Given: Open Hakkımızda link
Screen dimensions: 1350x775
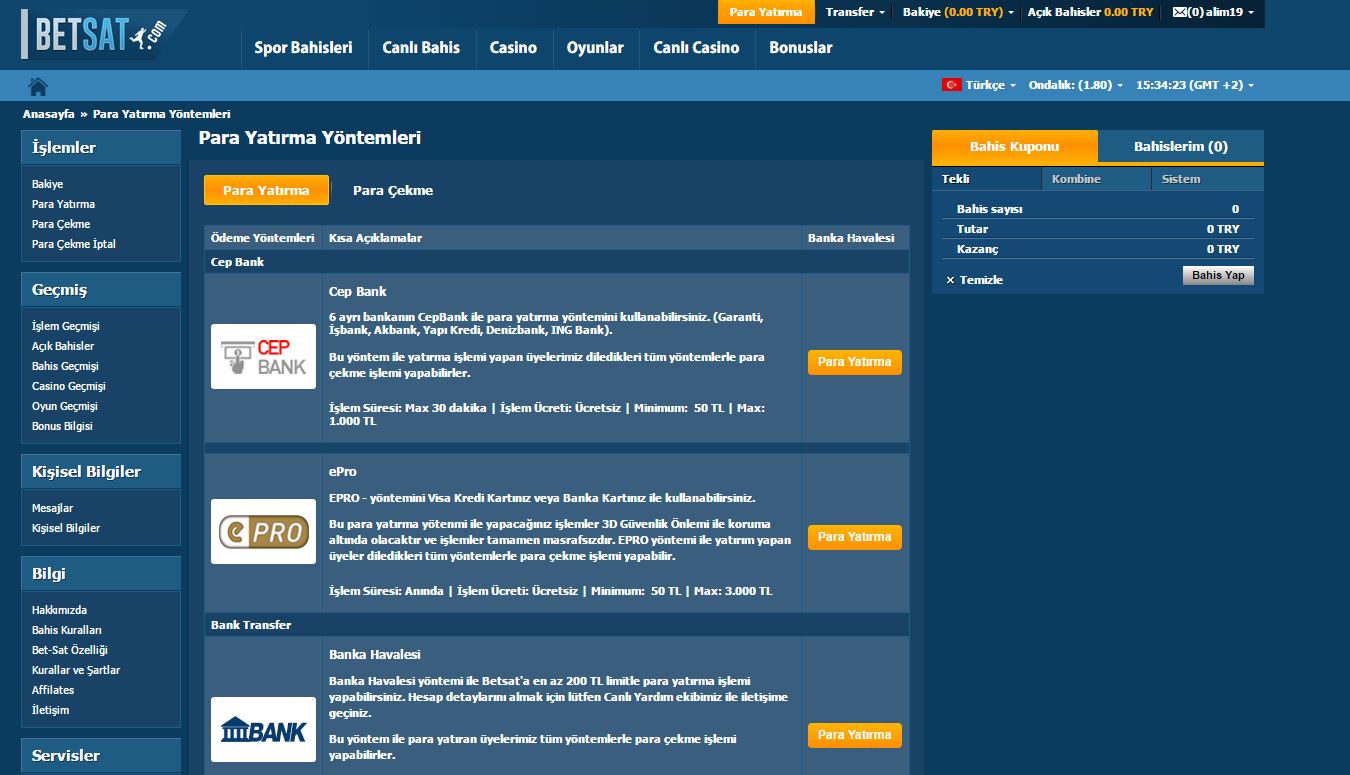Looking at the screenshot, I should click(59, 610).
